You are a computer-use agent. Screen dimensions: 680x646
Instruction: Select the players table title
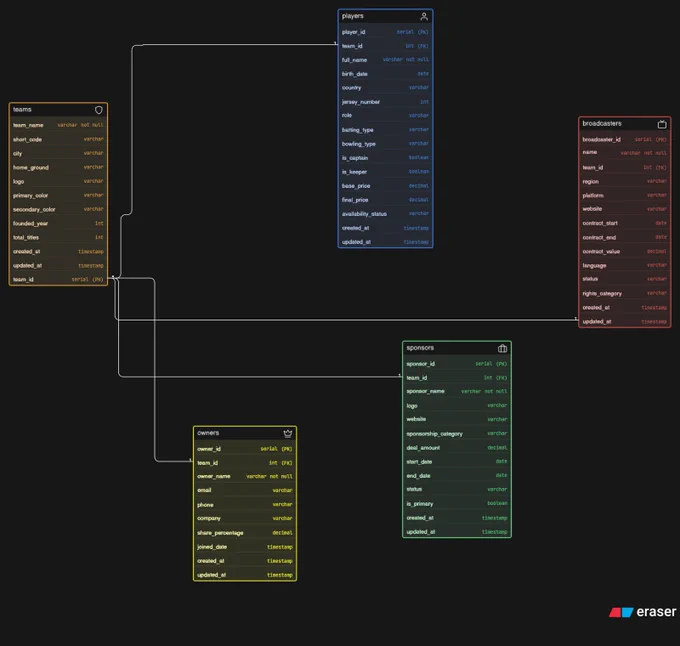(x=353, y=16)
